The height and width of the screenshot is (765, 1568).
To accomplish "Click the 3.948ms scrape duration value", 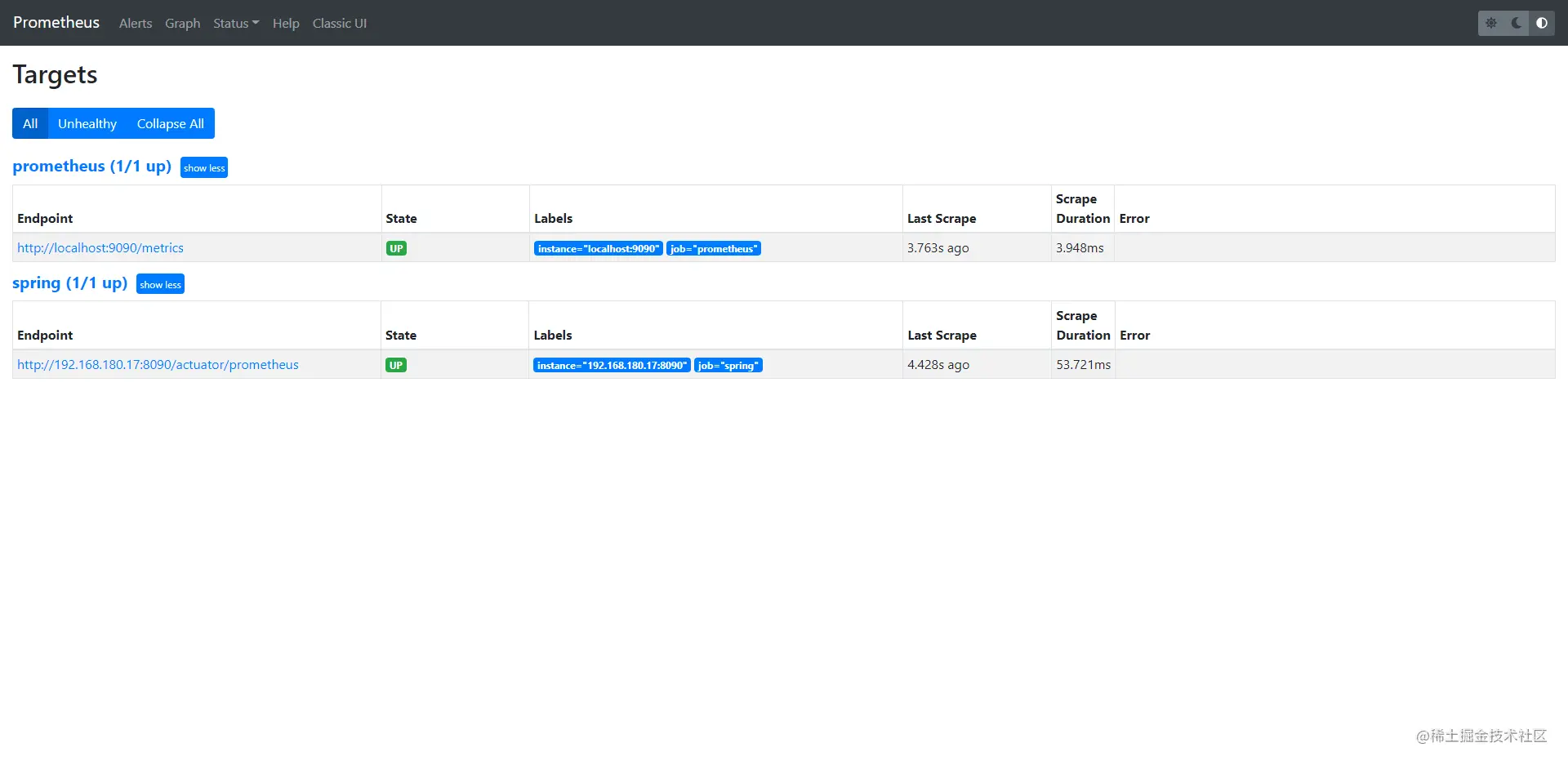I will point(1080,247).
